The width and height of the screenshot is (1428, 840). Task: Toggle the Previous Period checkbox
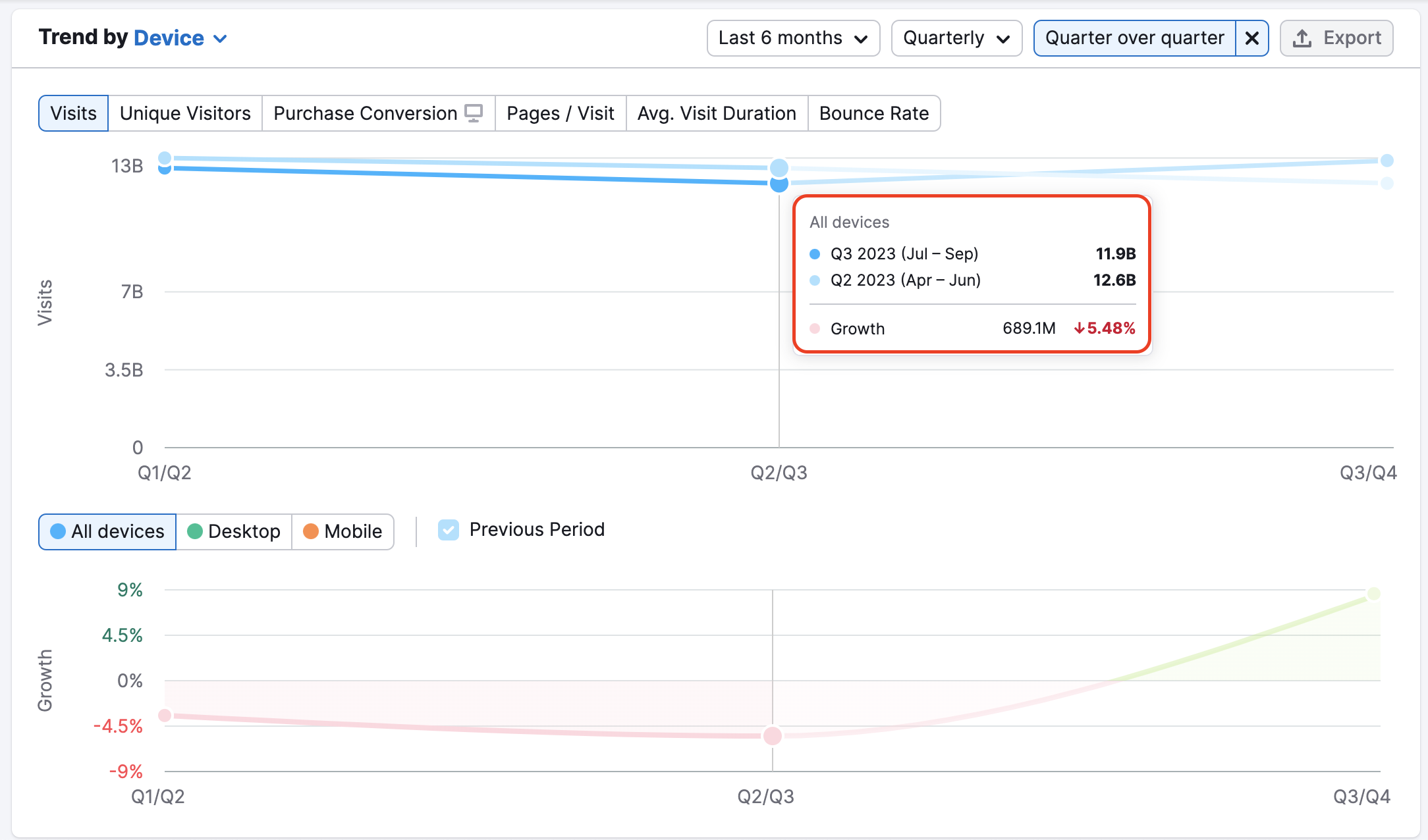pos(449,530)
